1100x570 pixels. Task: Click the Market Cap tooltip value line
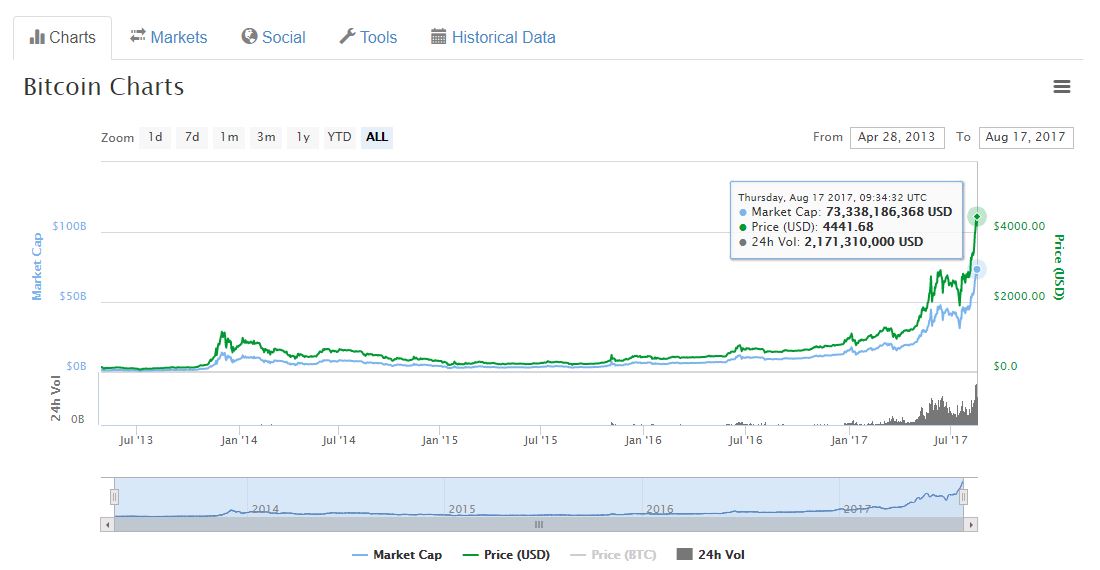[846, 212]
